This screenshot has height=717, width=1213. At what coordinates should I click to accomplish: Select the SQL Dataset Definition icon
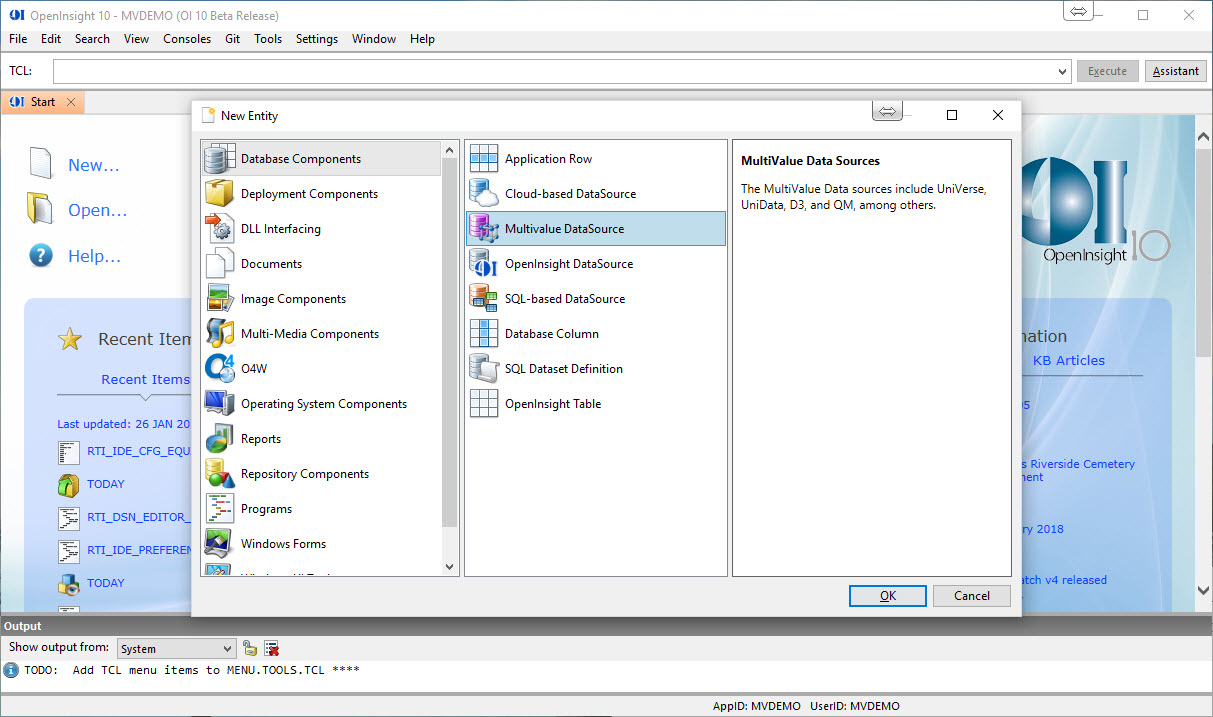point(484,369)
